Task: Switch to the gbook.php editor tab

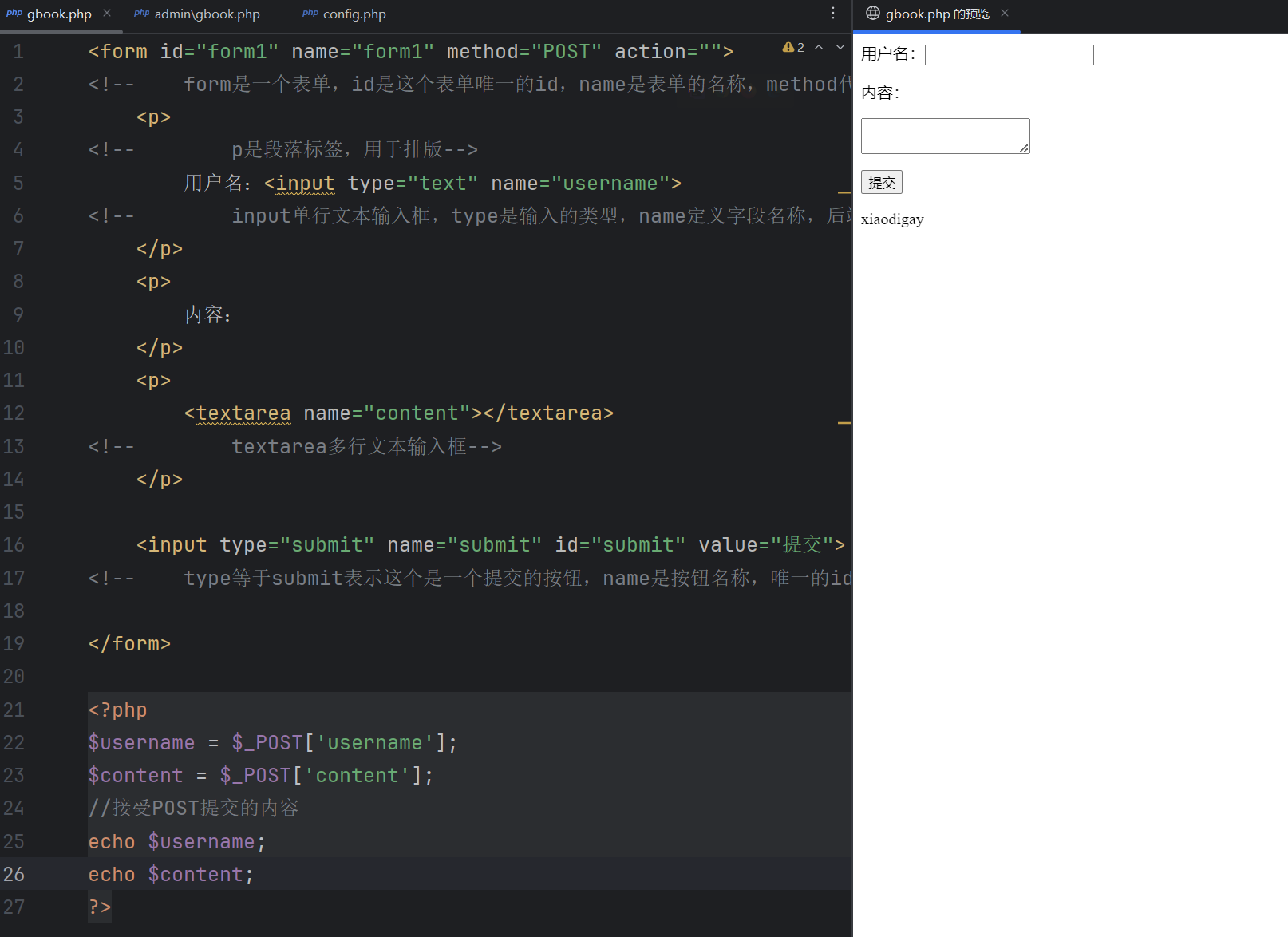Action: [59, 14]
